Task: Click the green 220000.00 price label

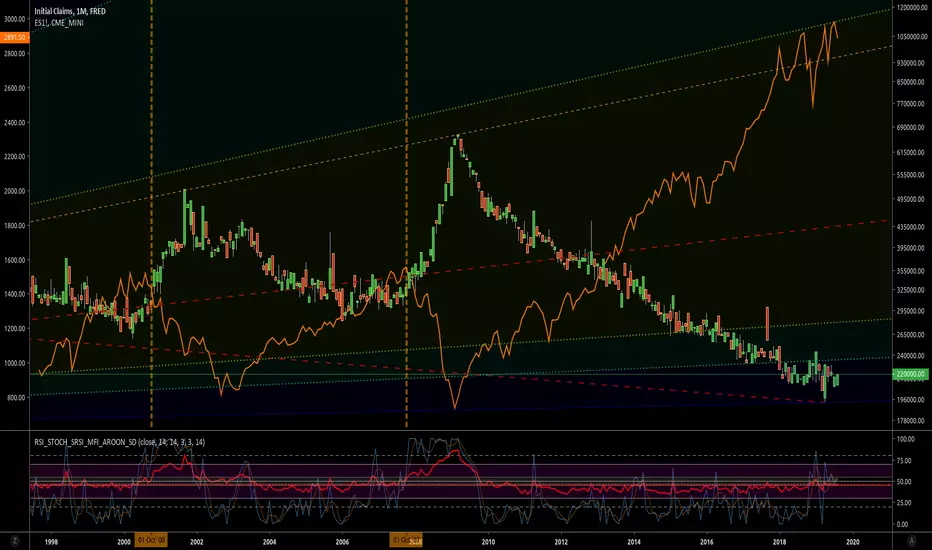Action: point(910,374)
